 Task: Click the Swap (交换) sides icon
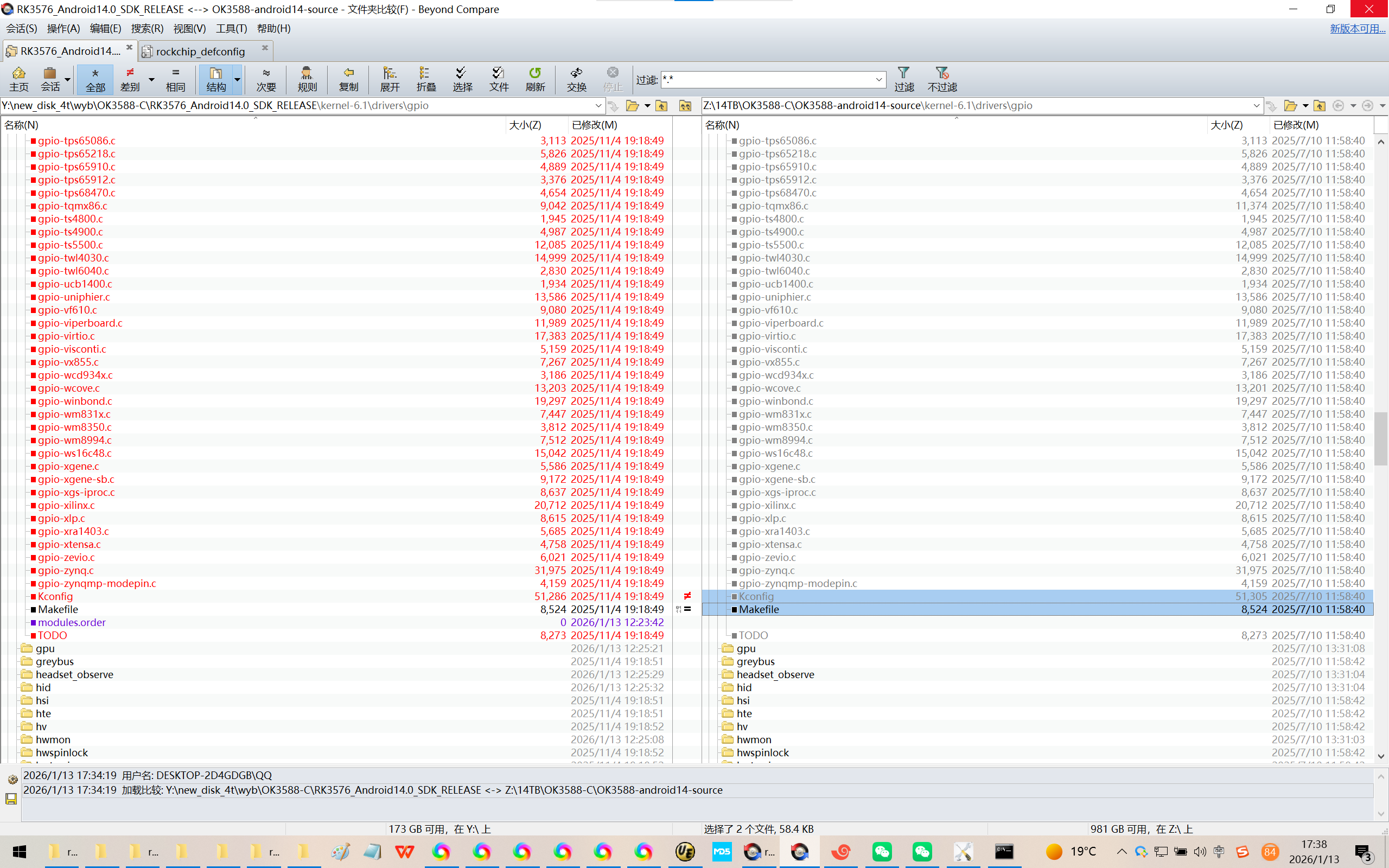576,79
